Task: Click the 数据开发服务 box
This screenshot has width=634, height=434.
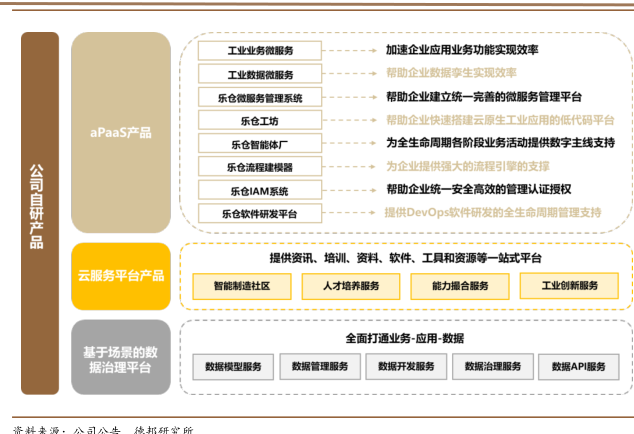Action: [x=406, y=367]
